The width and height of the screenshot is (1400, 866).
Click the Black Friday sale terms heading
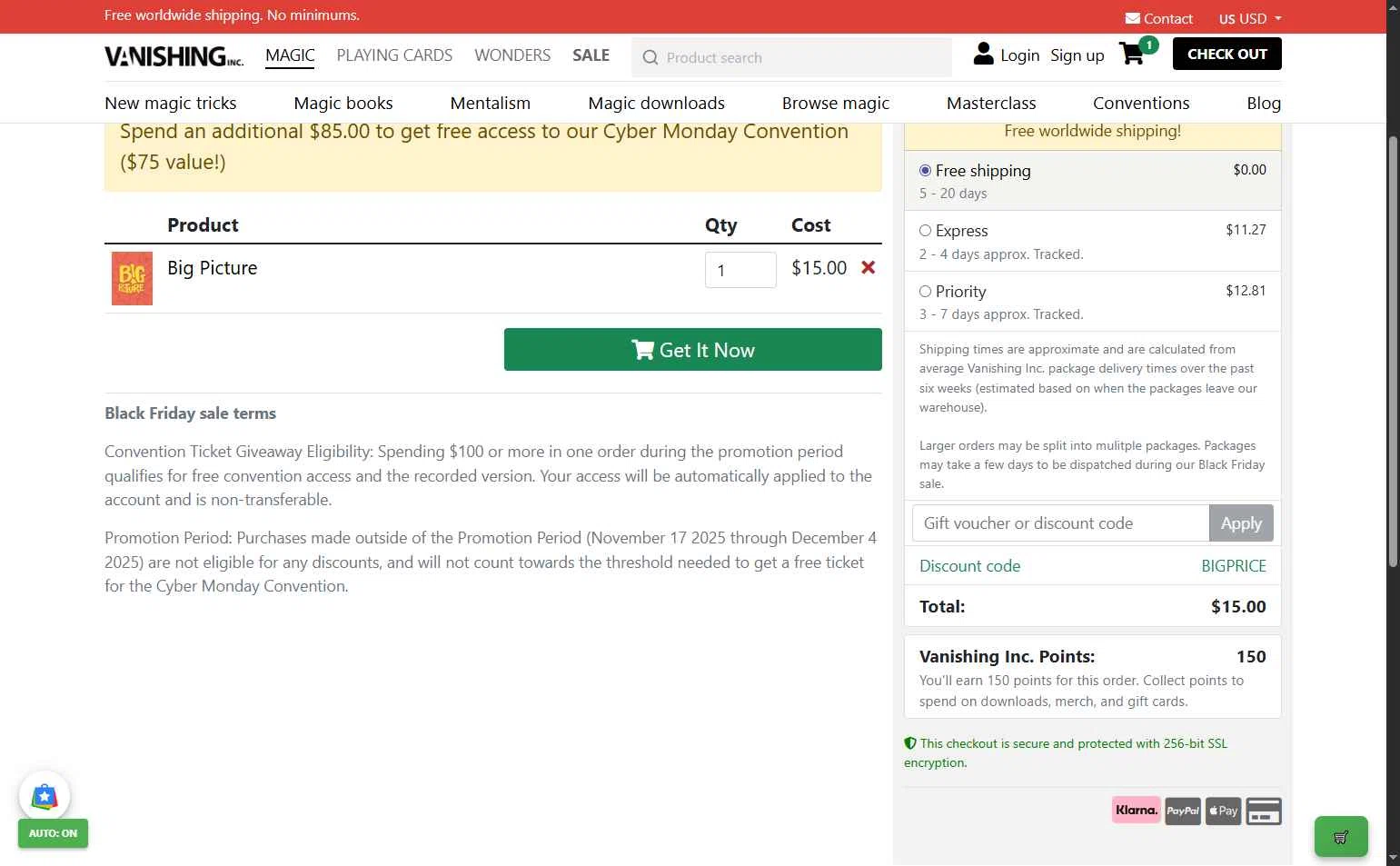[190, 413]
